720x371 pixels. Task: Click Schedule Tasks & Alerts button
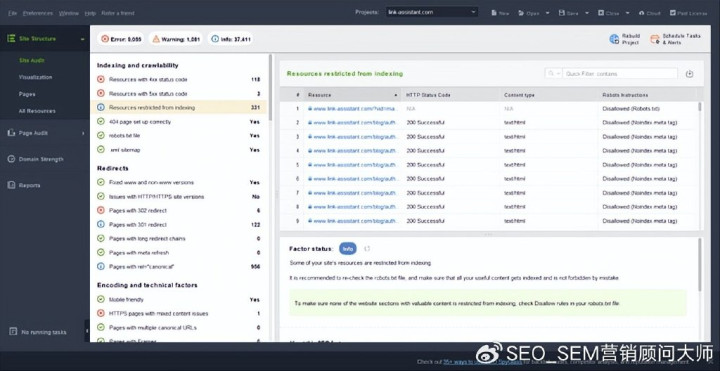[675, 39]
